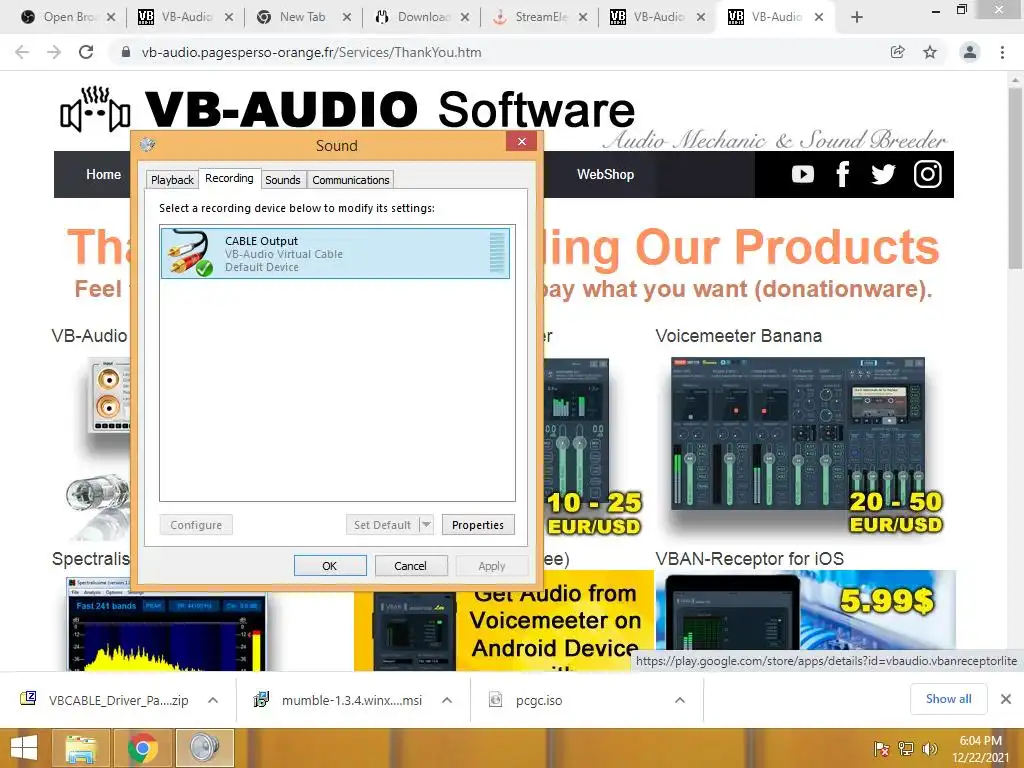Open the VBAN-Receptor for iOS image
Image resolution: width=1024 pixels, height=768 pixels.
pyautogui.click(x=806, y=620)
